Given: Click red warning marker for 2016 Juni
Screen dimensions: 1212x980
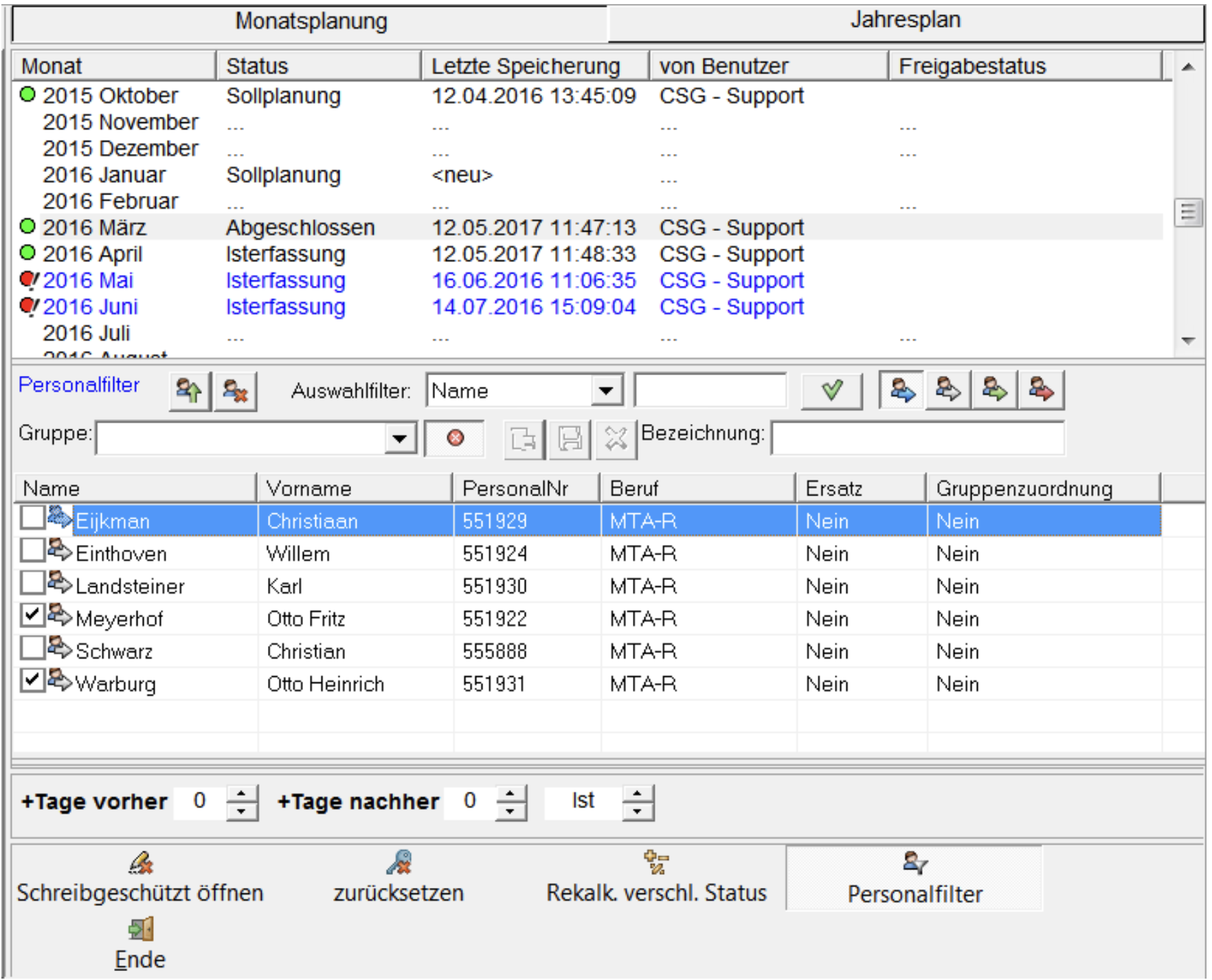Looking at the screenshot, I should [x=29, y=306].
